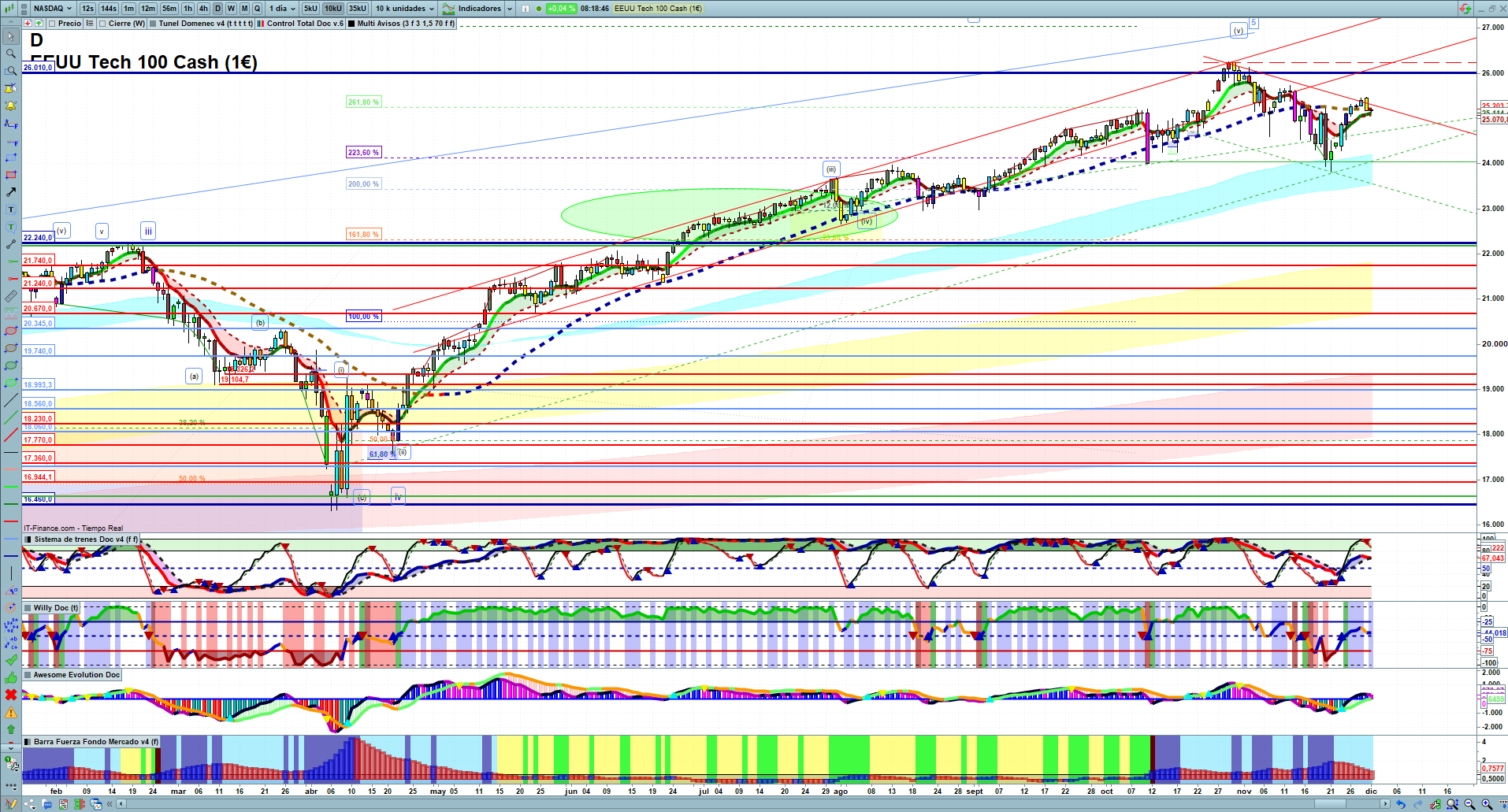Select the 1m timeframe
This screenshot has width=1508, height=812.
[x=129, y=9]
